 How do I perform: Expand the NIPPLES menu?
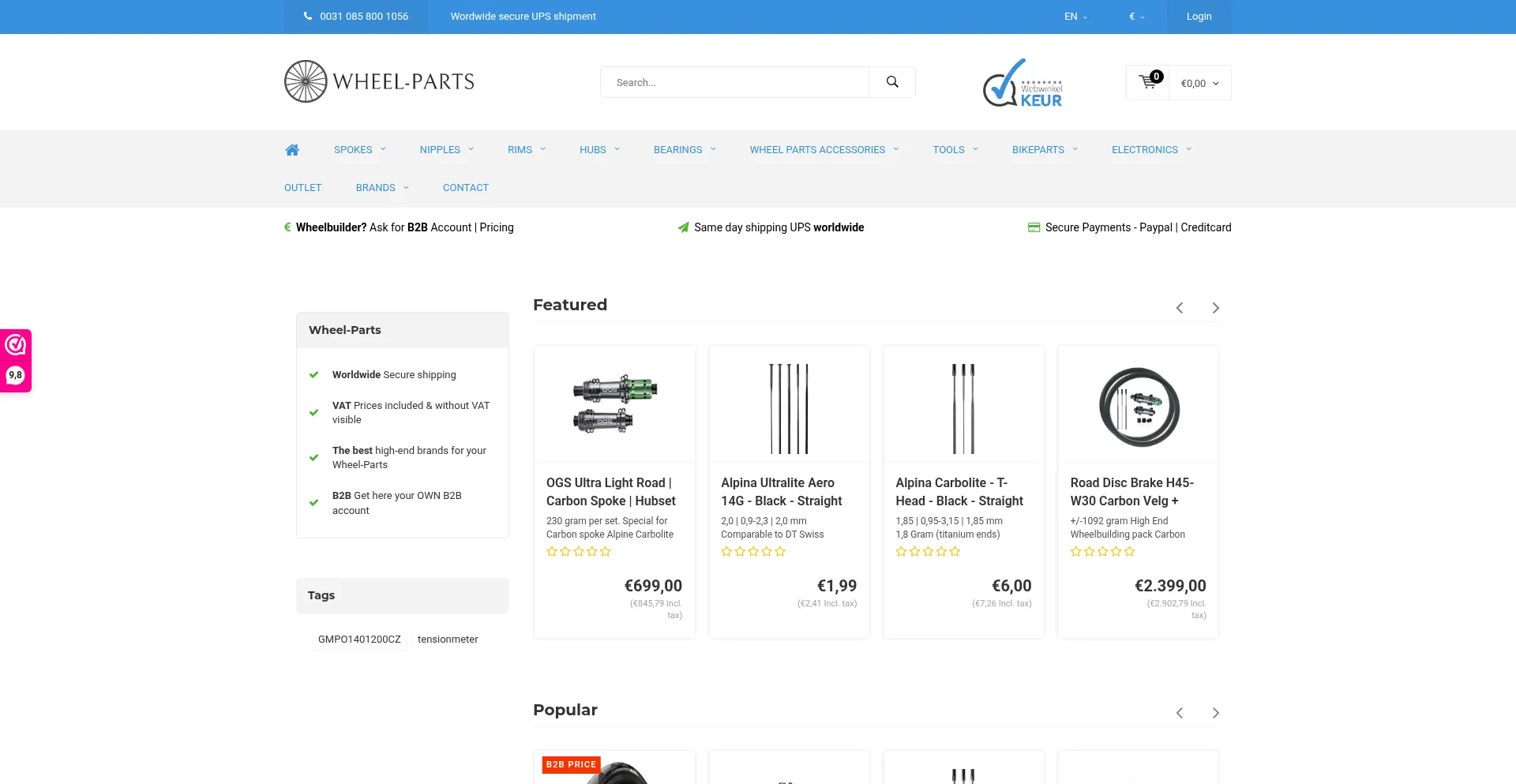tap(447, 150)
